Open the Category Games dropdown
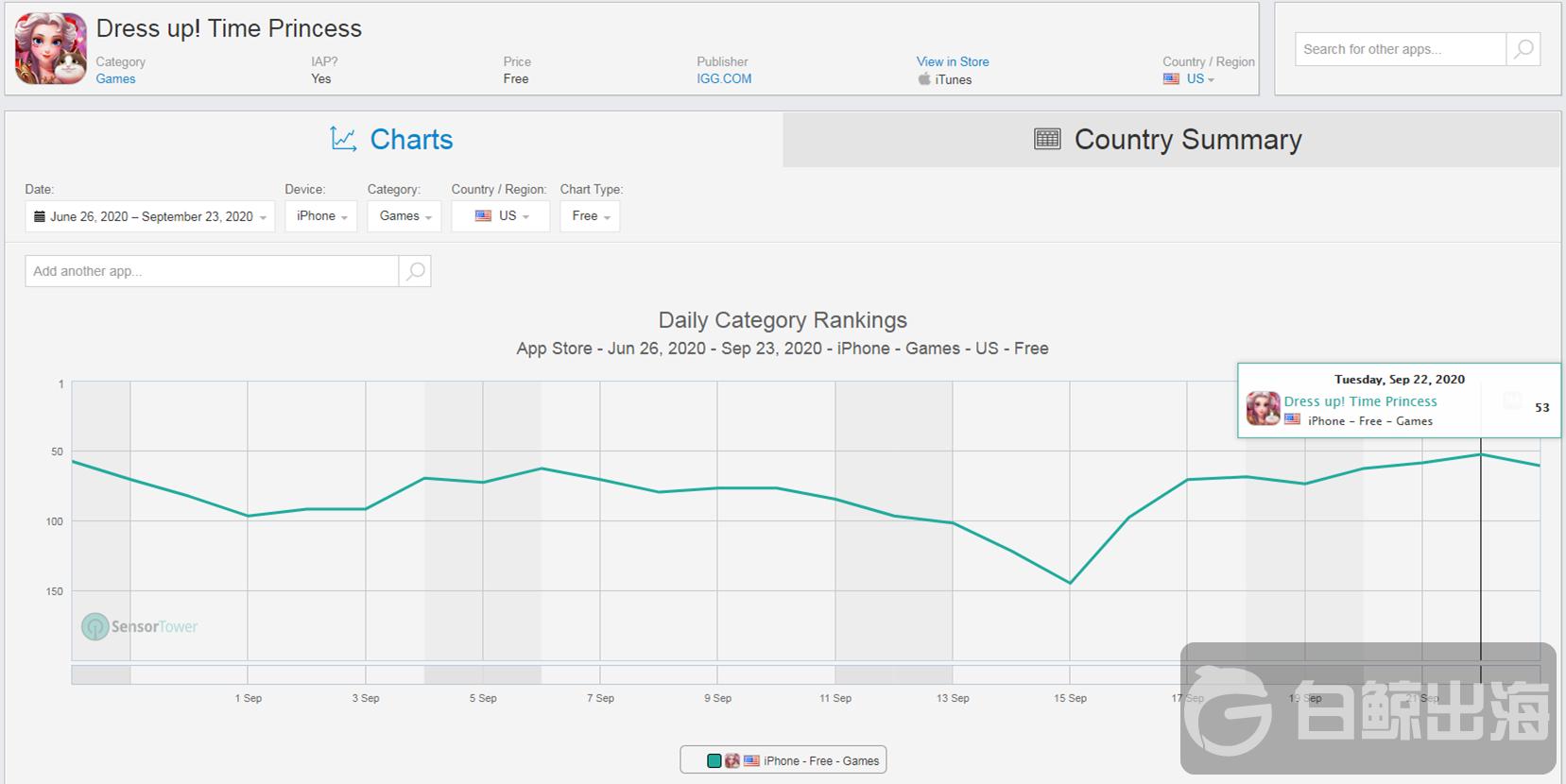 tap(404, 216)
